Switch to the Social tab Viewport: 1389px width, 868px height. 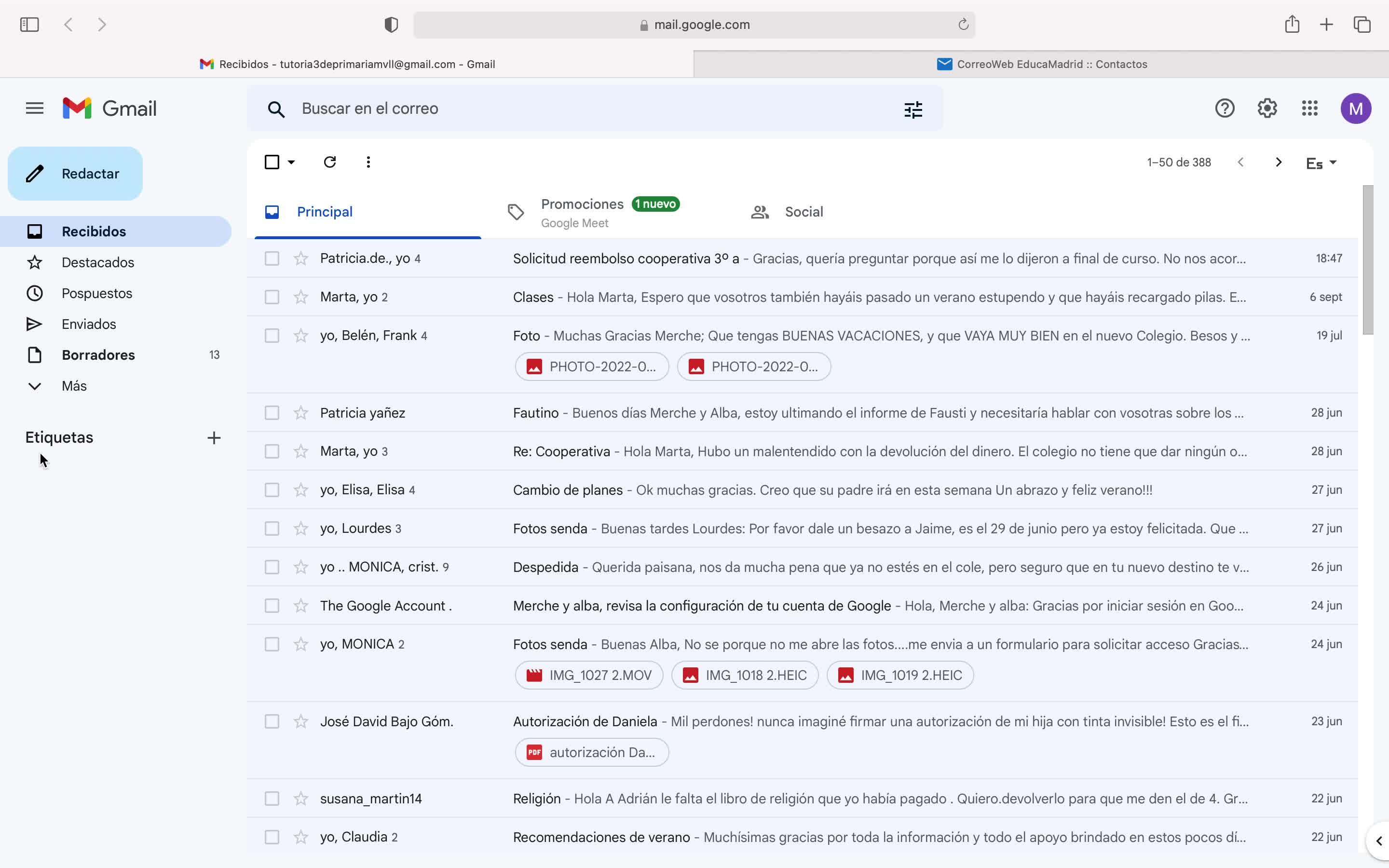(x=803, y=212)
